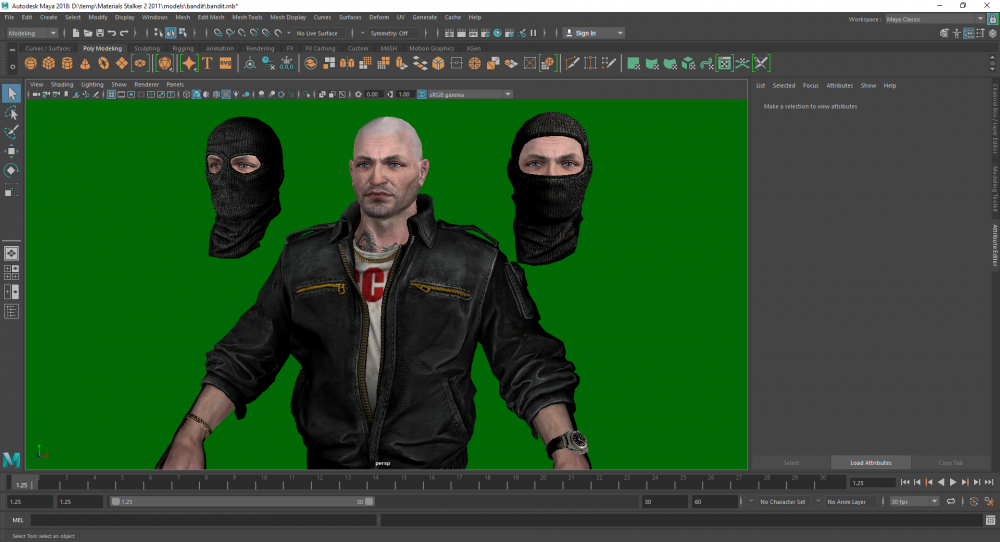
Task: Click the viewport gamma value field
Action: pyautogui.click(x=405, y=94)
